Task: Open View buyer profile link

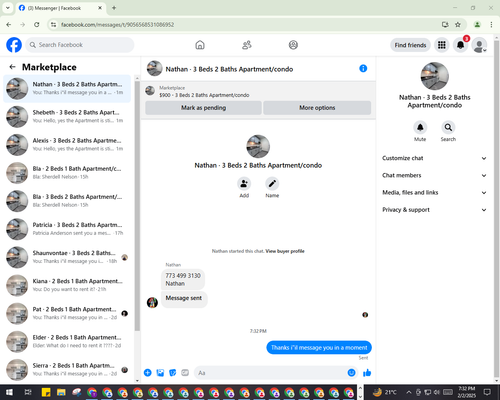Action: tap(285, 251)
